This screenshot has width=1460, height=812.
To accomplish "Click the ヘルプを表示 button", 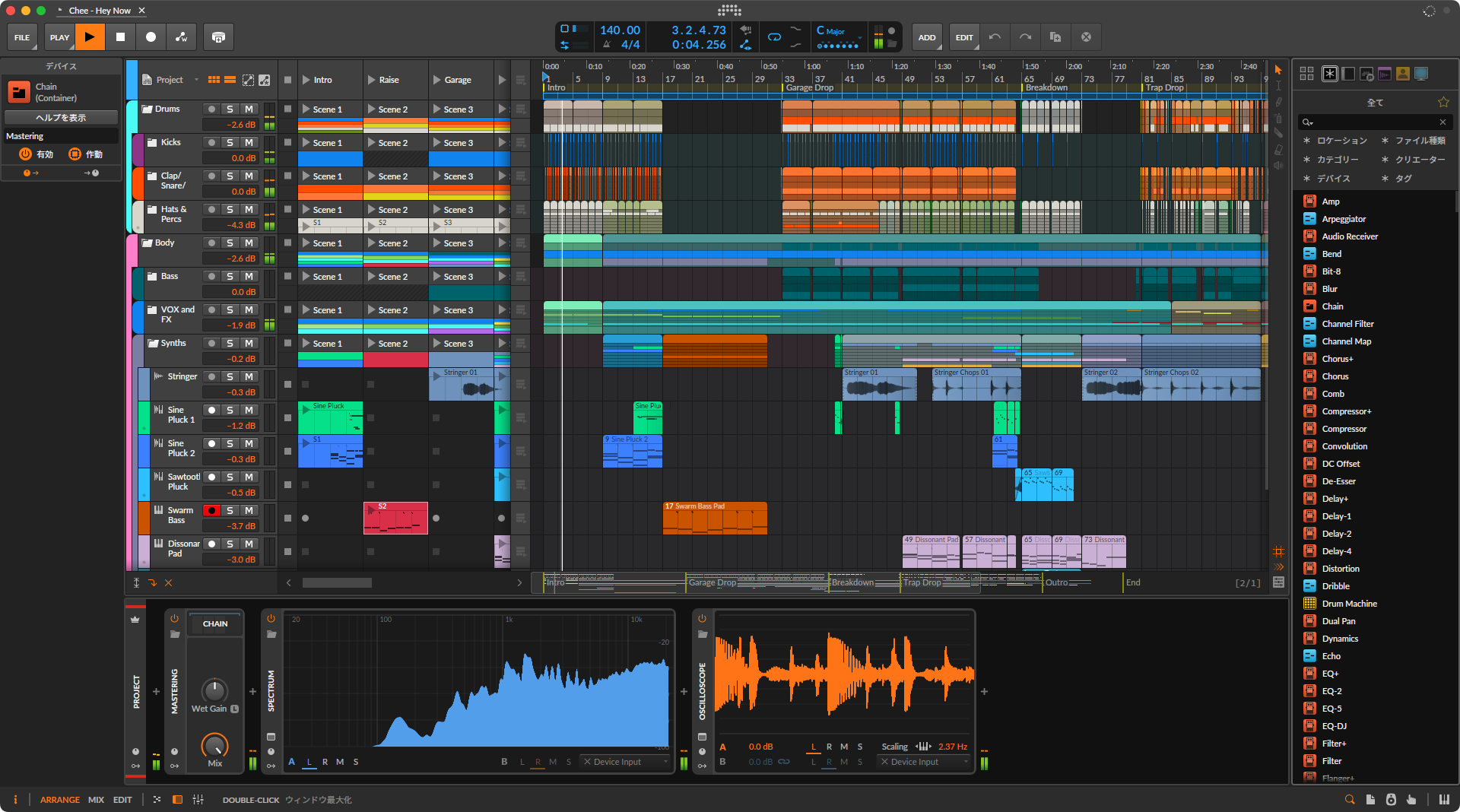I will 61,118.
